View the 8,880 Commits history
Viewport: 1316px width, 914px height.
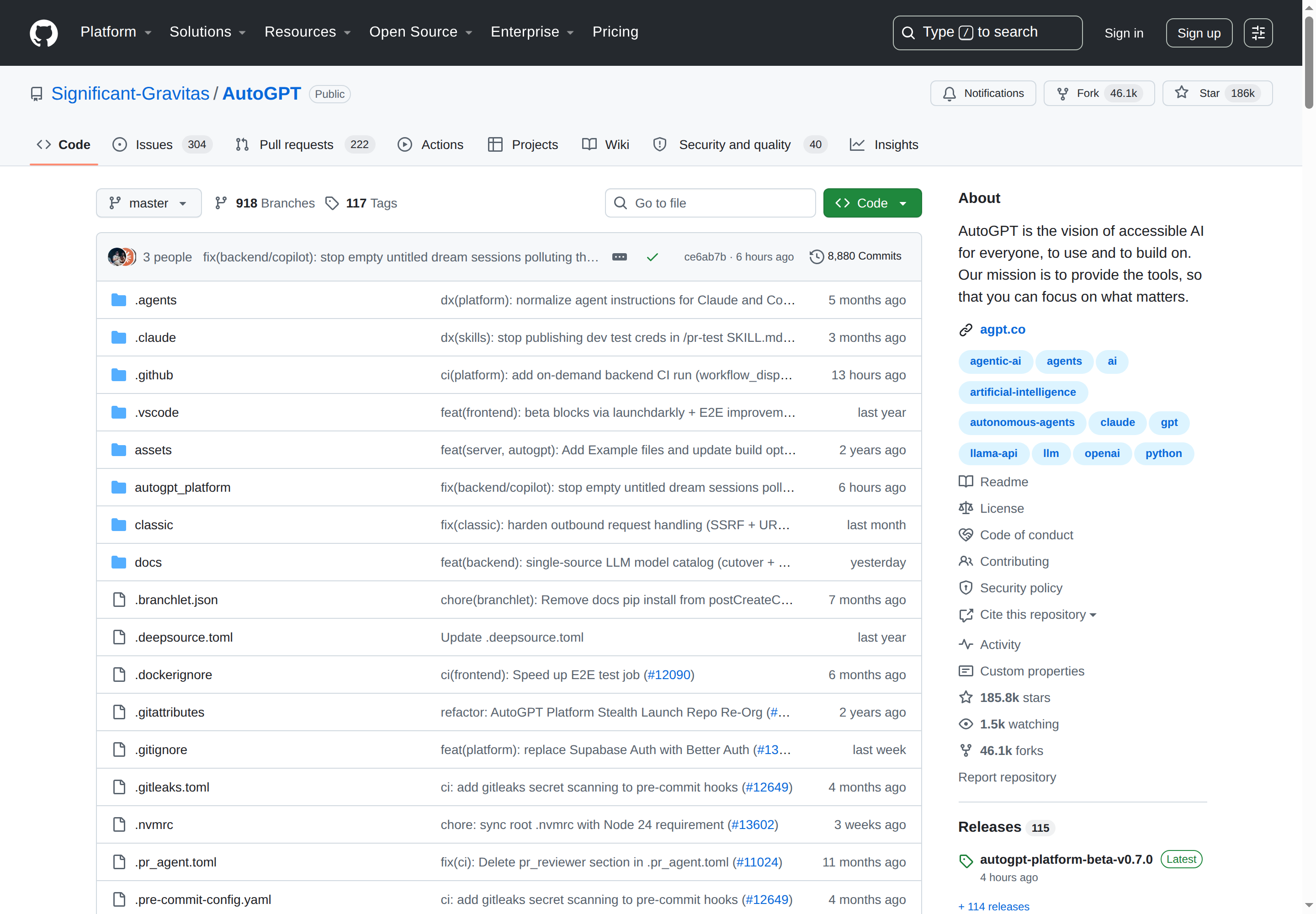point(855,256)
